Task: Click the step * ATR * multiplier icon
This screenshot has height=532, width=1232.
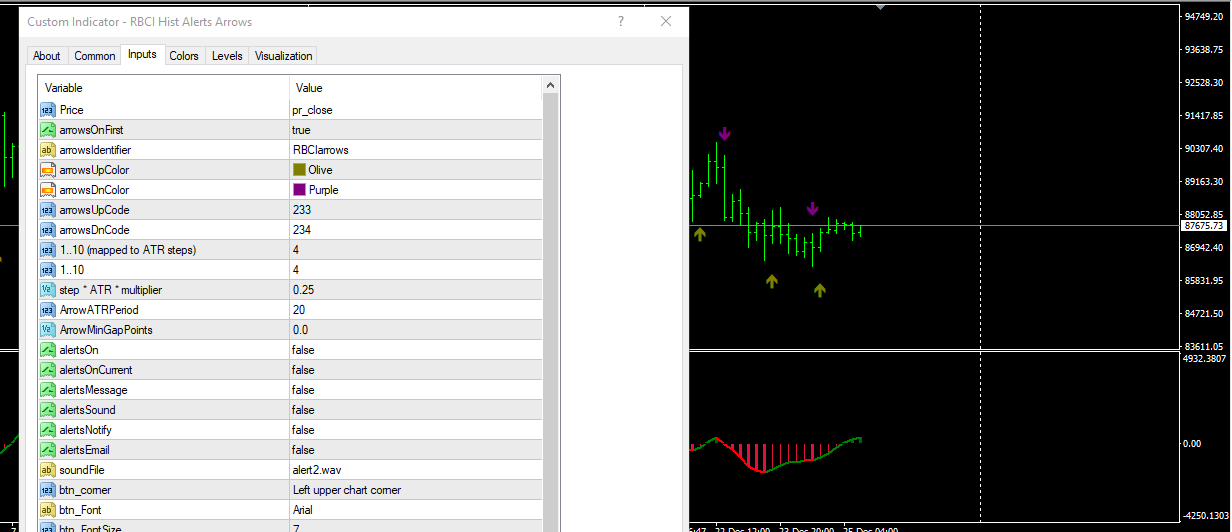Action: [x=47, y=290]
